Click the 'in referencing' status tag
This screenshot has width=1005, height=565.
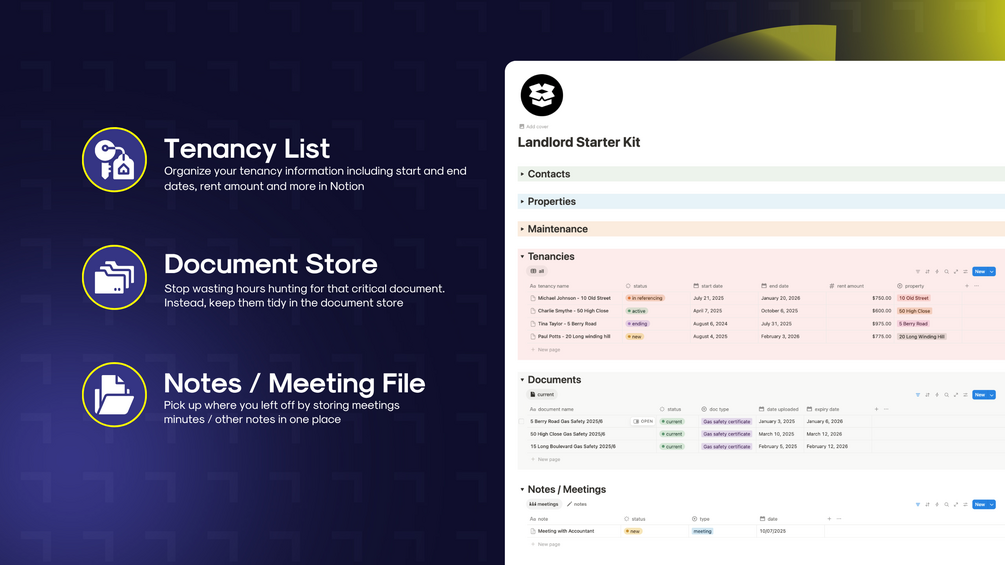tap(645, 298)
